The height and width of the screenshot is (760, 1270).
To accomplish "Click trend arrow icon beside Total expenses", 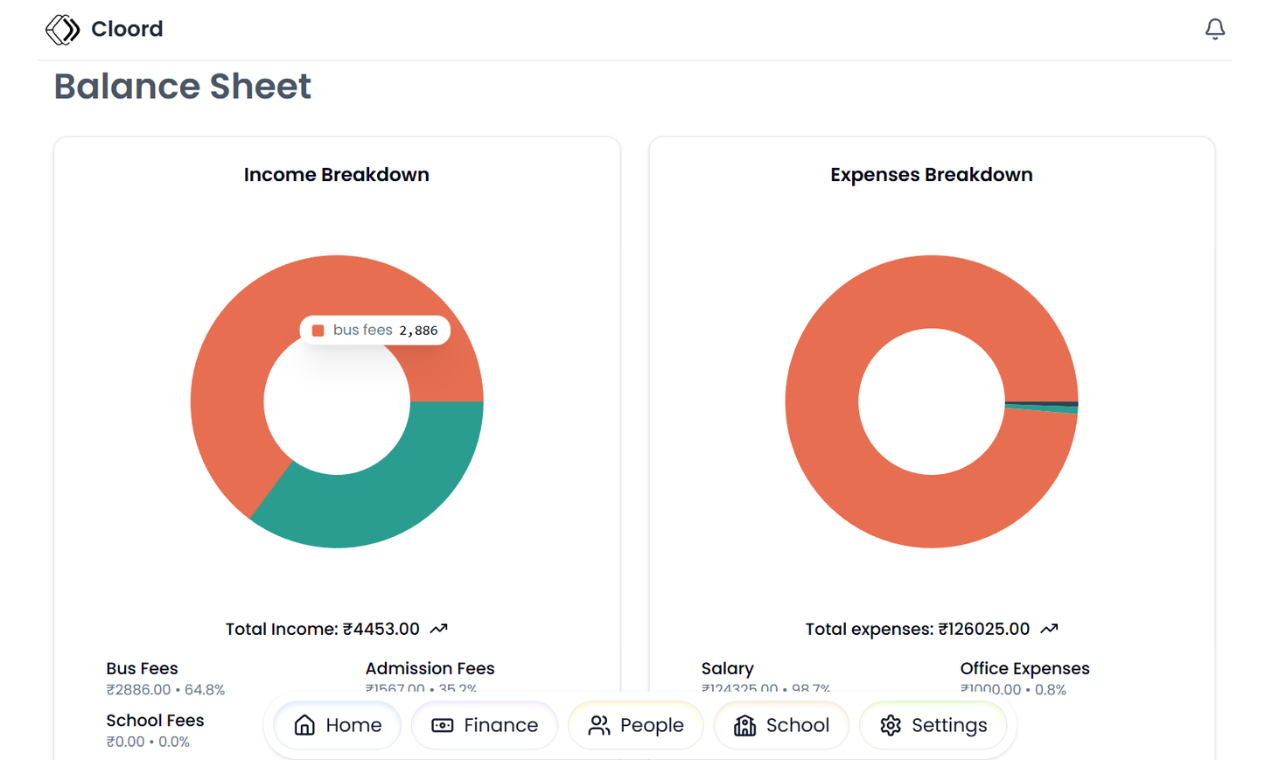I will [1049, 629].
